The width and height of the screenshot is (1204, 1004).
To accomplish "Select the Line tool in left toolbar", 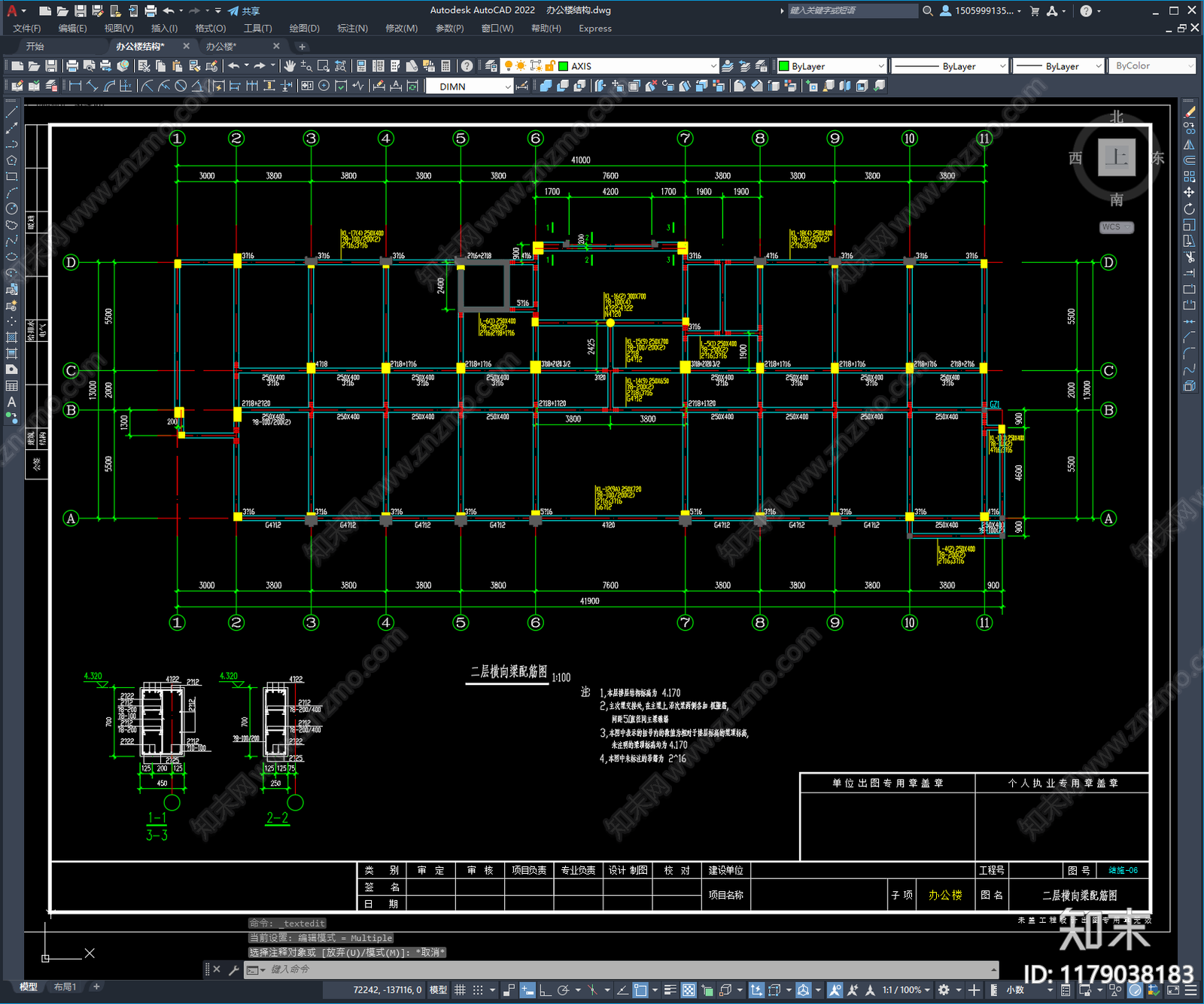I will 11,112.
